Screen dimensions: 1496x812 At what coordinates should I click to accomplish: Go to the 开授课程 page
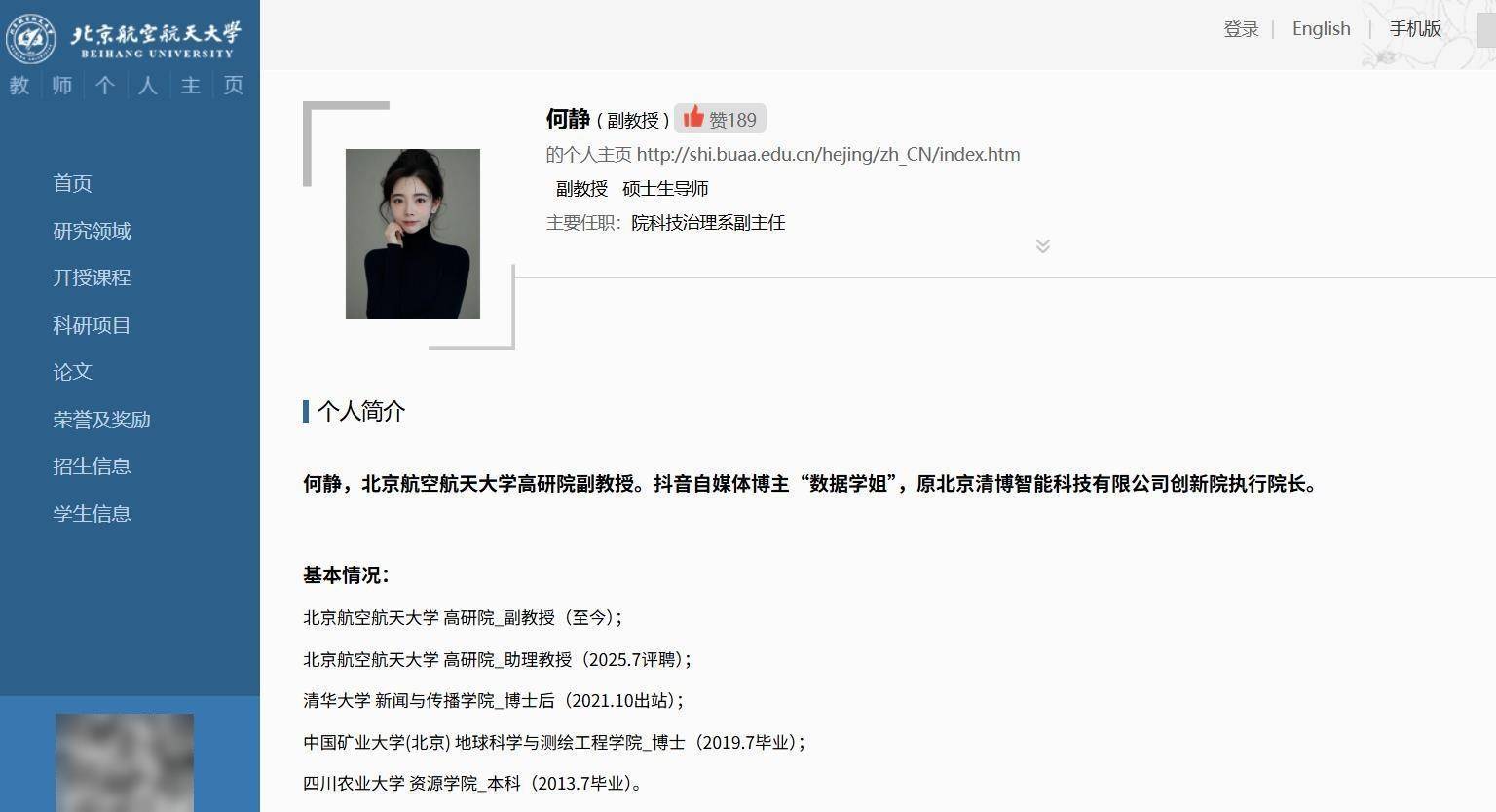[92, 277]
